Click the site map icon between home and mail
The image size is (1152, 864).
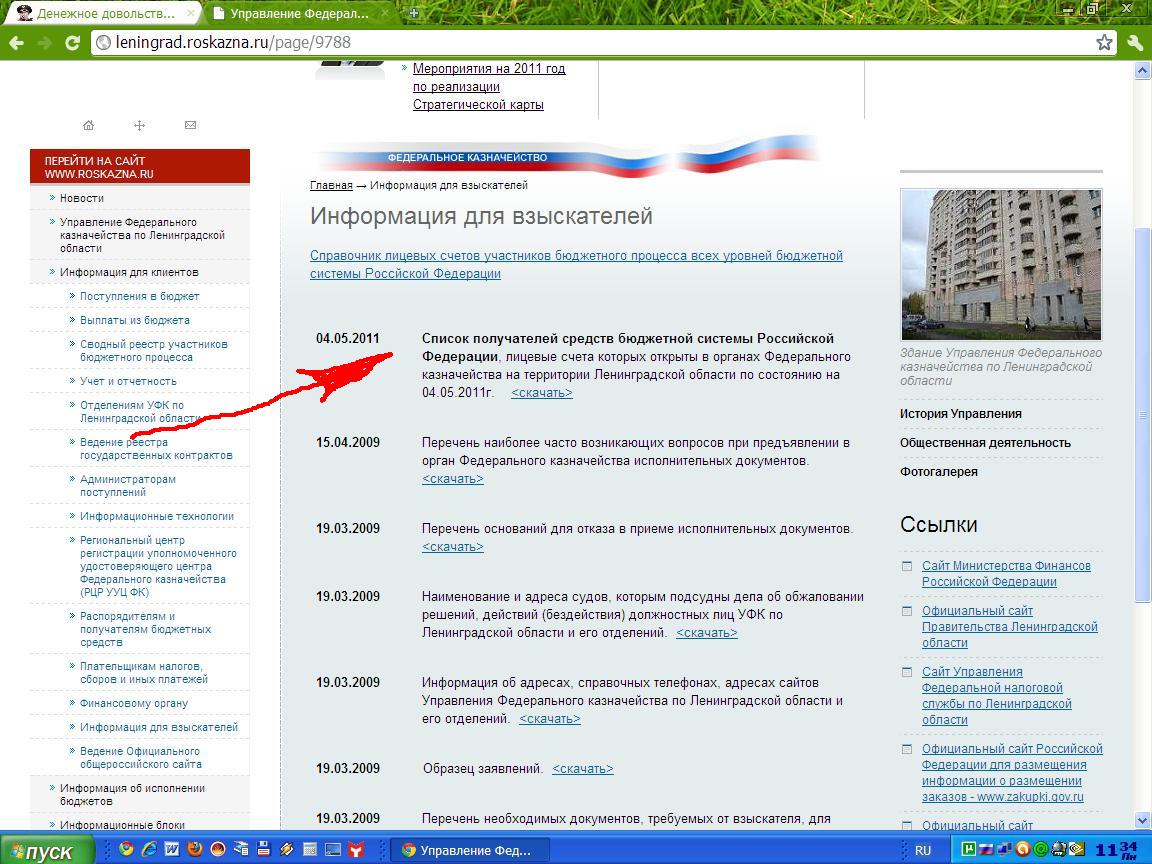[x=140, y=125]
